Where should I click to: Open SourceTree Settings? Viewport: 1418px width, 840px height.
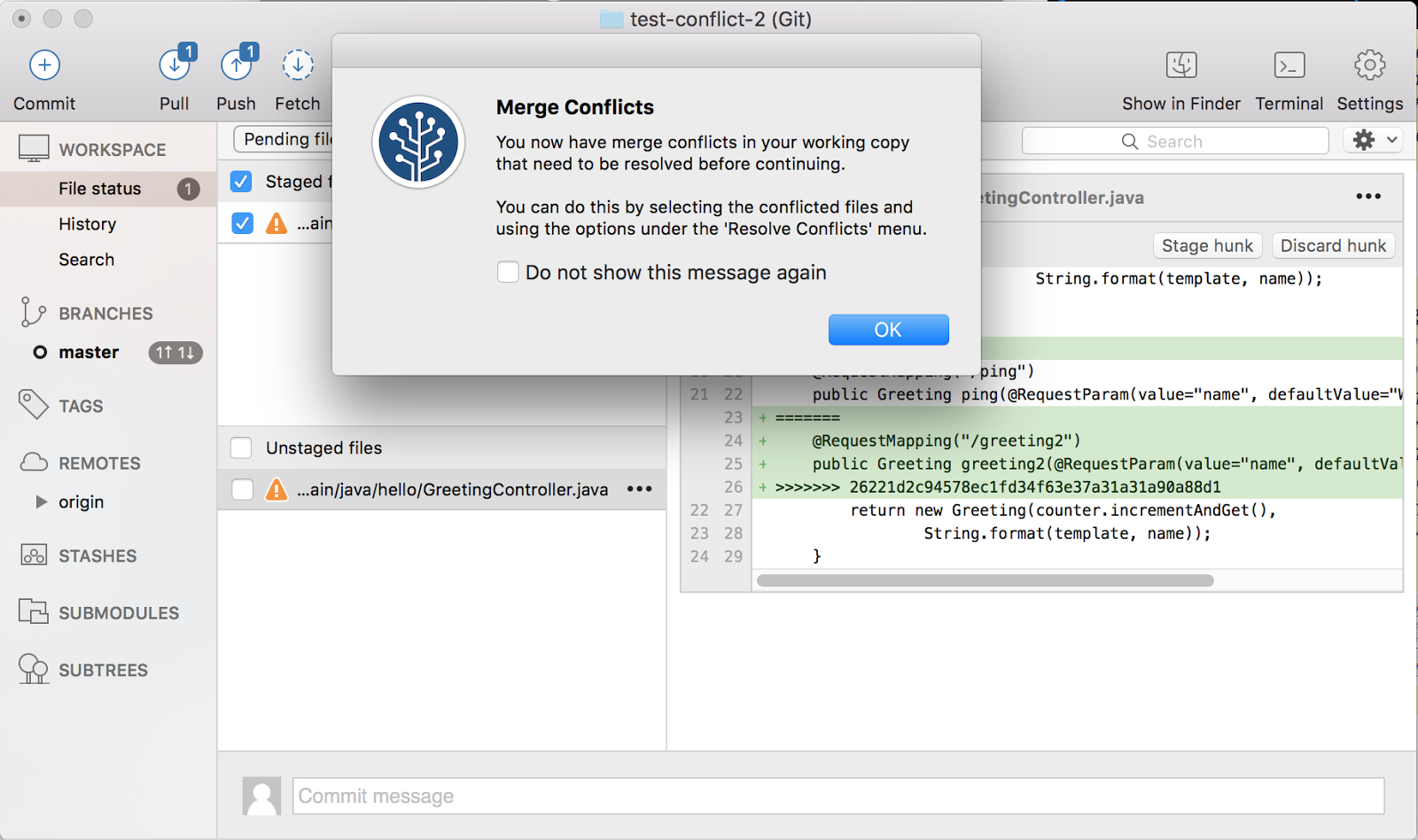[1369, 78]
